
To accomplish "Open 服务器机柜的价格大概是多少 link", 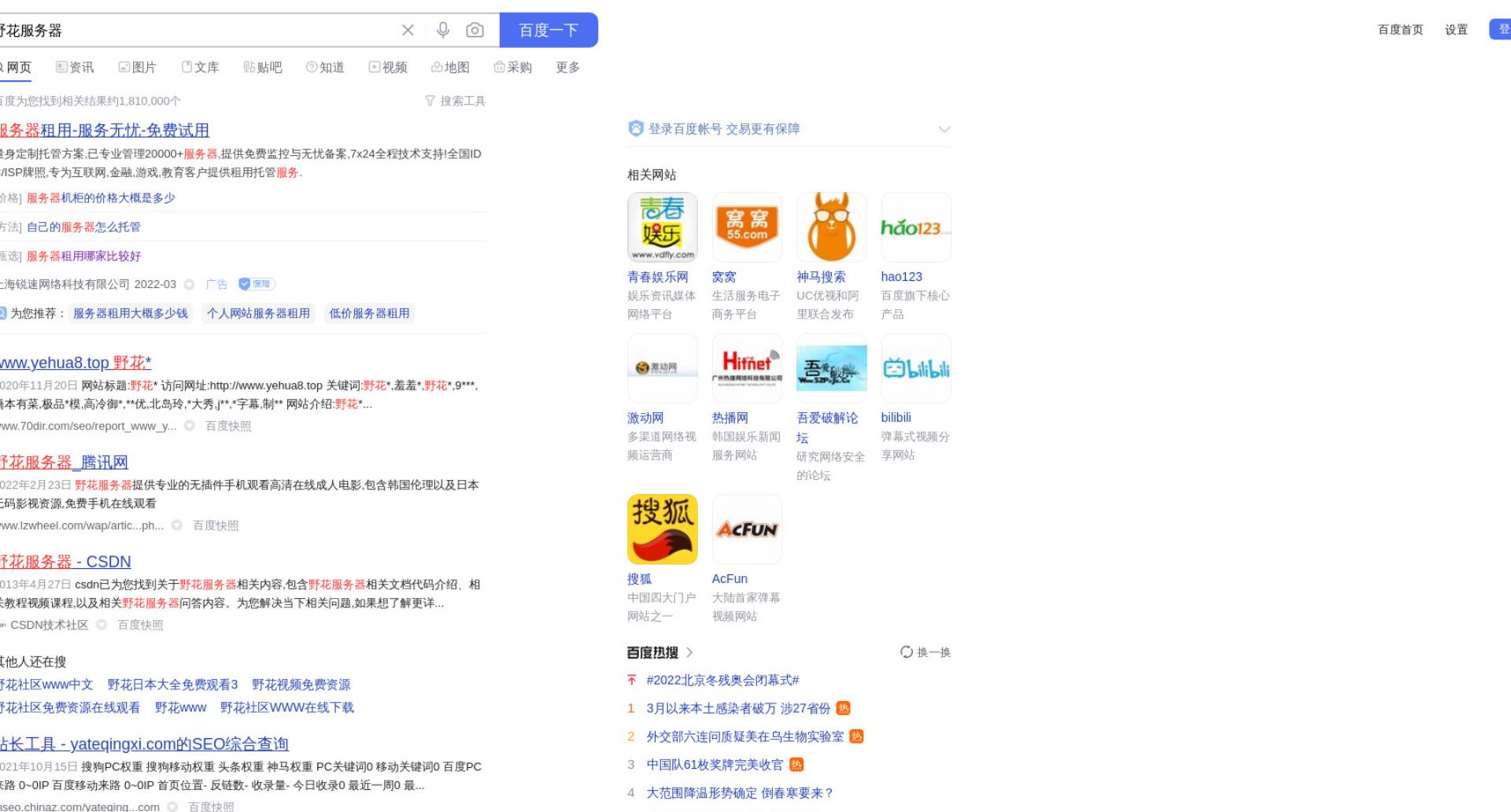I will click(101, 198).
